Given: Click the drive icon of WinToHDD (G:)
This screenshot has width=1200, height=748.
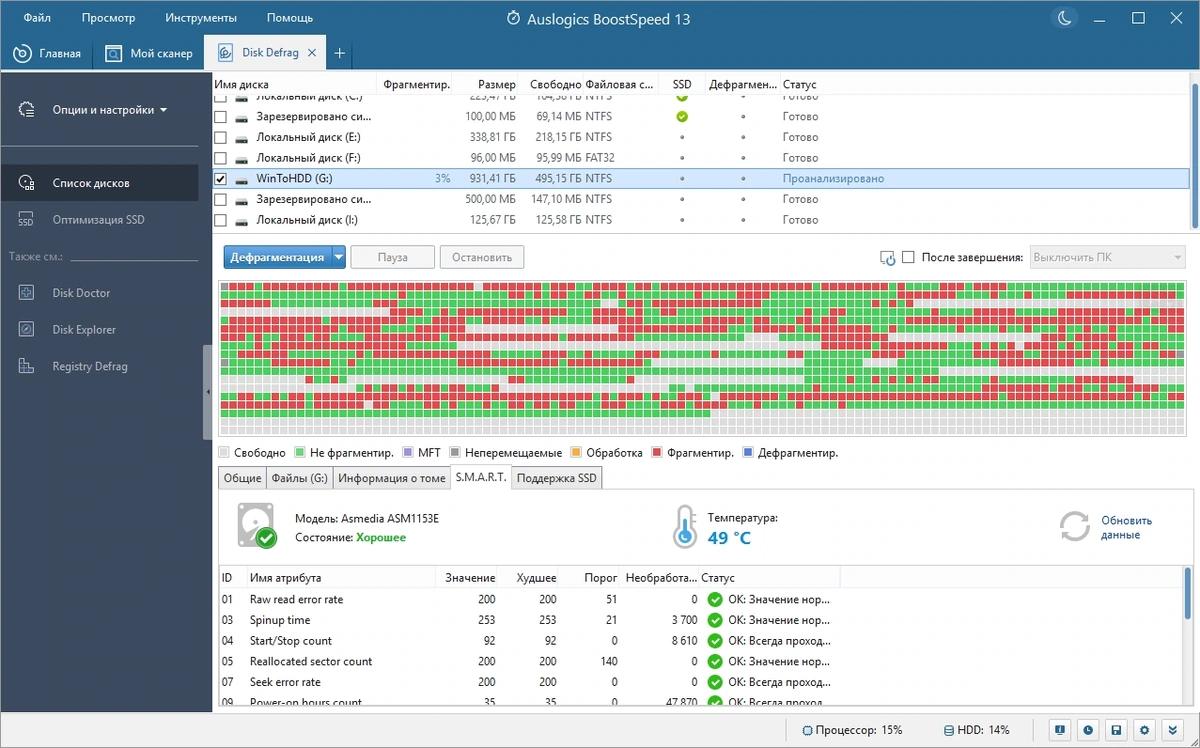Looking at the screenshot, I should (243, 179).
